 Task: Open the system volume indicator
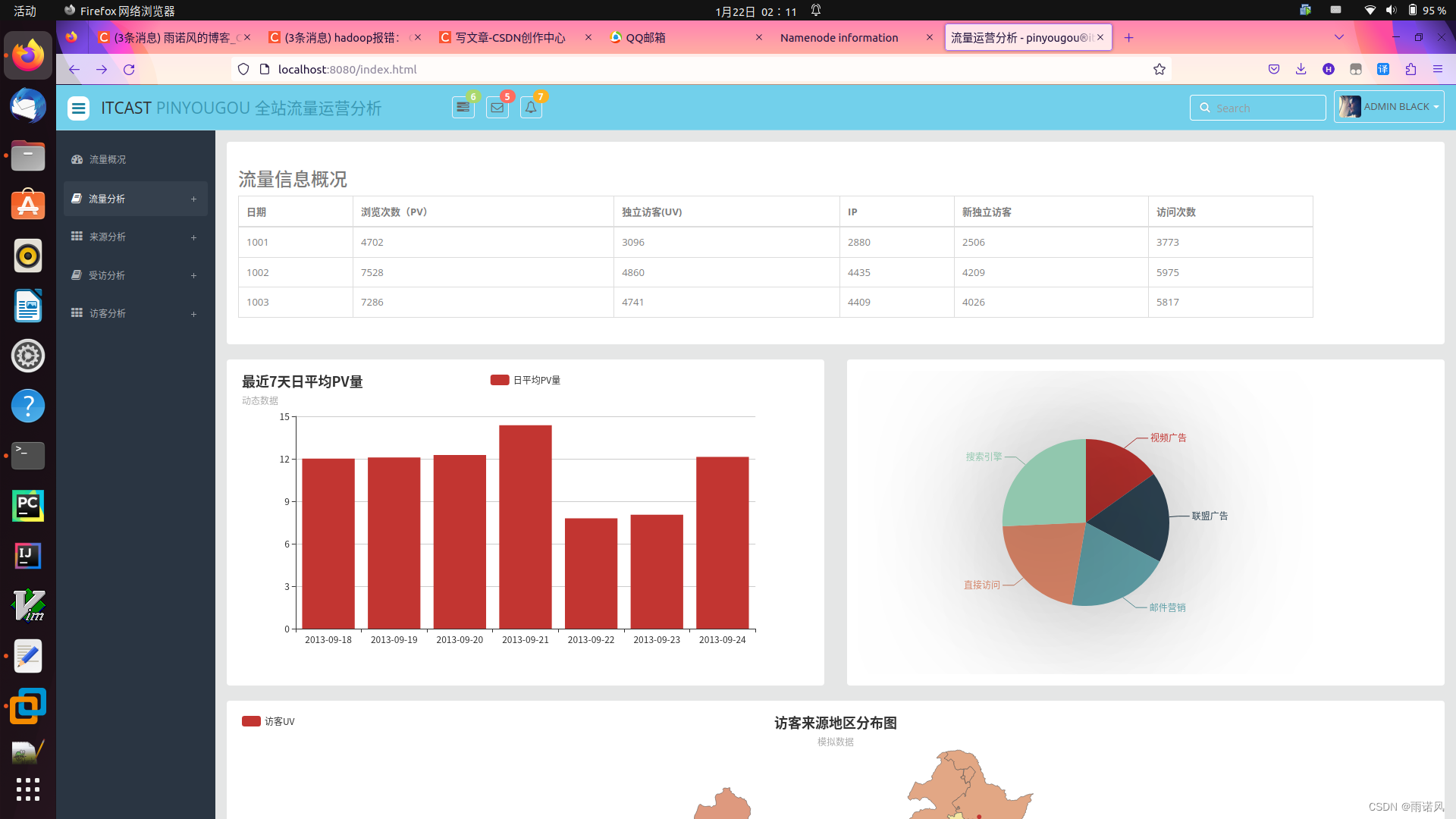click(1391, 11)
